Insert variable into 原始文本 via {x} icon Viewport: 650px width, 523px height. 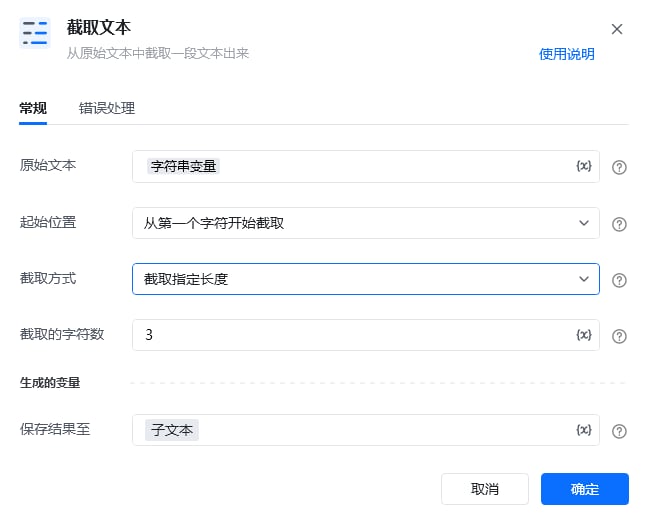584,166
